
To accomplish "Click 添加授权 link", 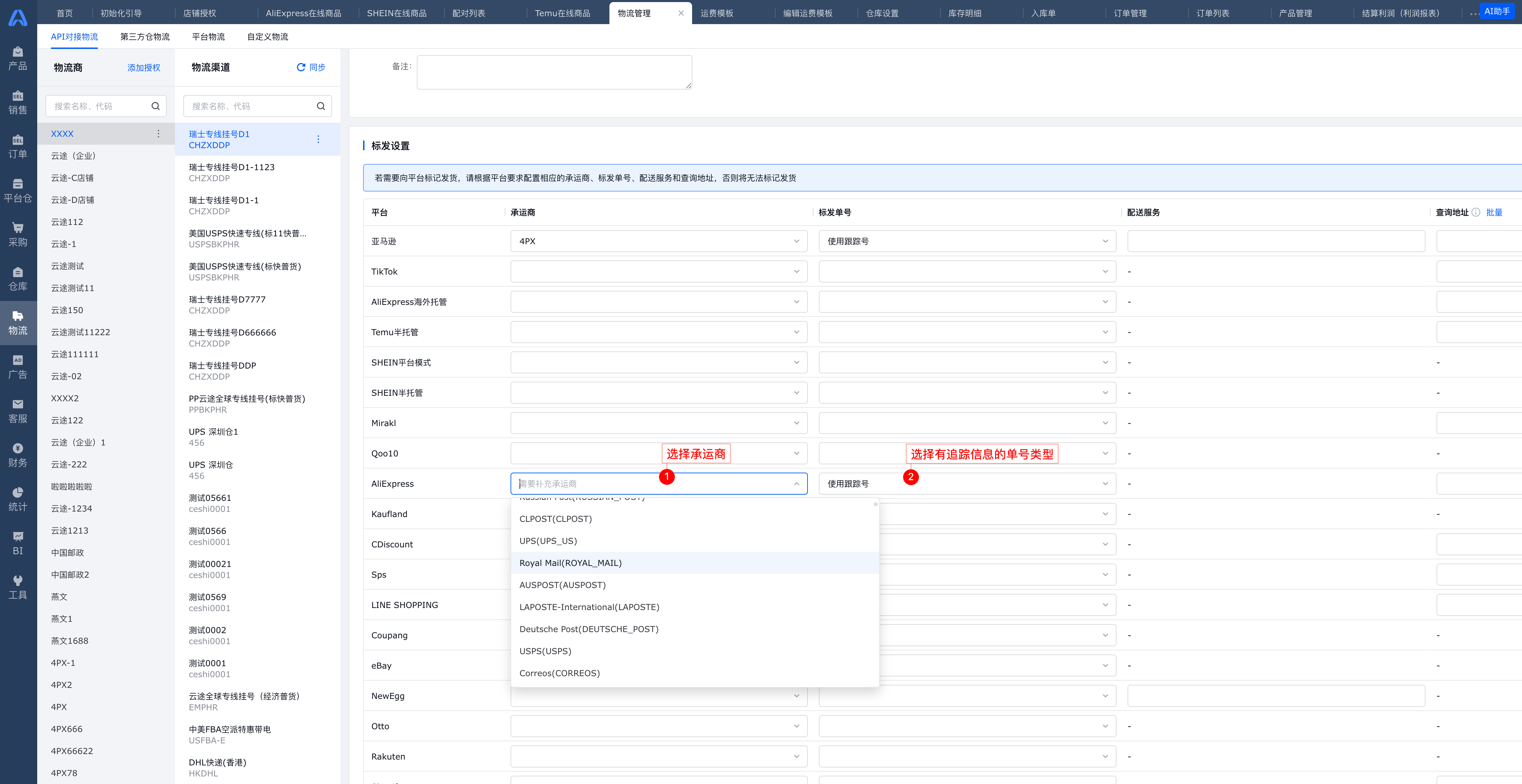I will [x=144, y=68].
